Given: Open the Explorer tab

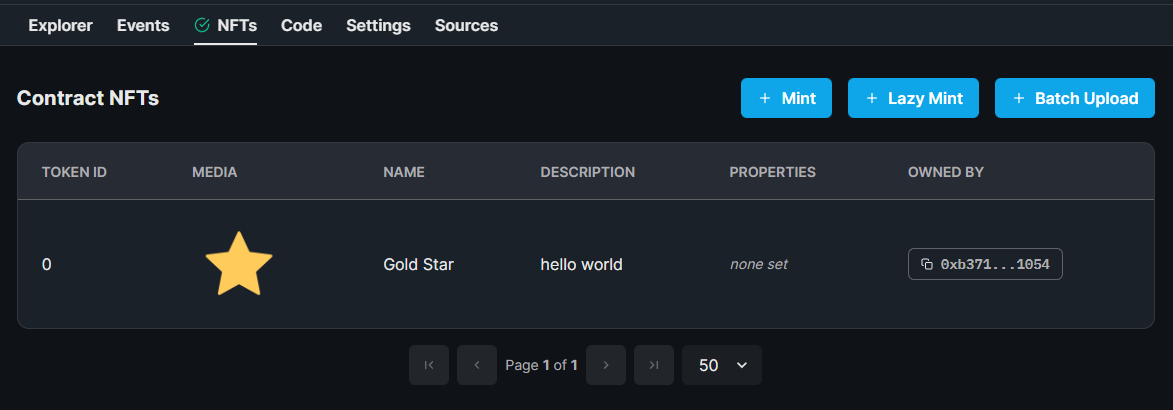Looking at the screenshot, I should pyautogui.click(x=61, y=25).
